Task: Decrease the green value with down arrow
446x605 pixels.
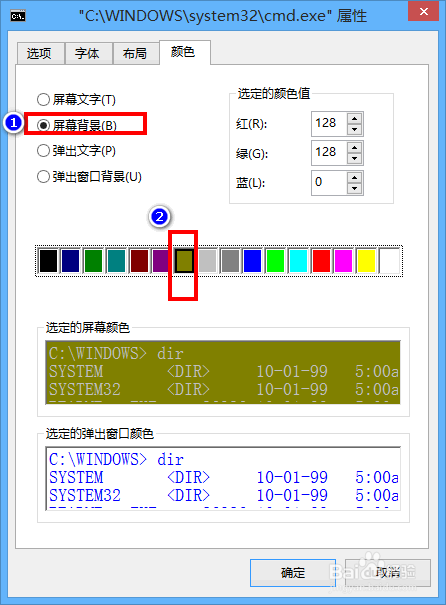Action: (x=355, y=159)
